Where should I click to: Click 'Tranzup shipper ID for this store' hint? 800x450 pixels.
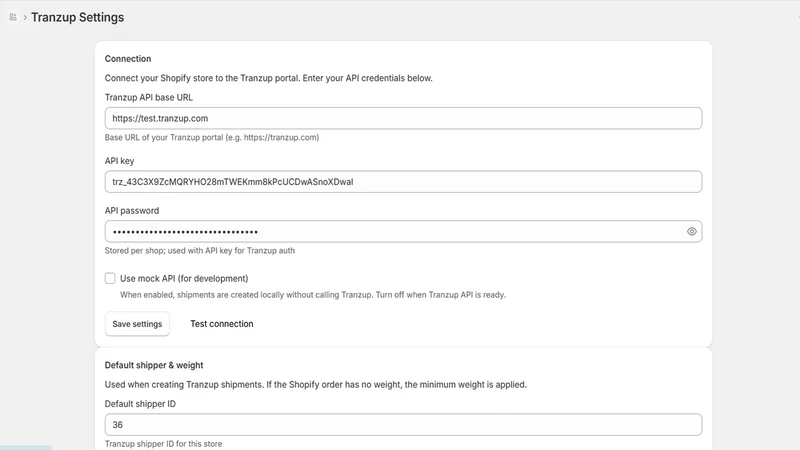[x=163, y=444]
